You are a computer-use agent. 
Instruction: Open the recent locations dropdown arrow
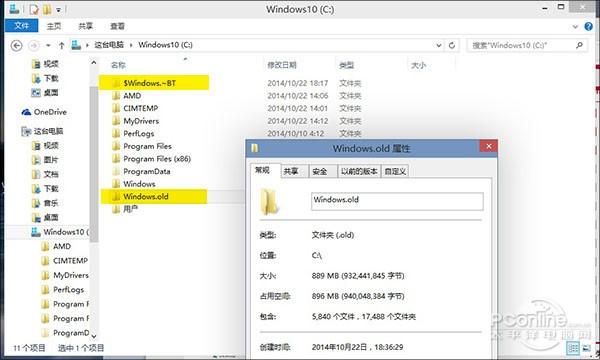[48, 46]
